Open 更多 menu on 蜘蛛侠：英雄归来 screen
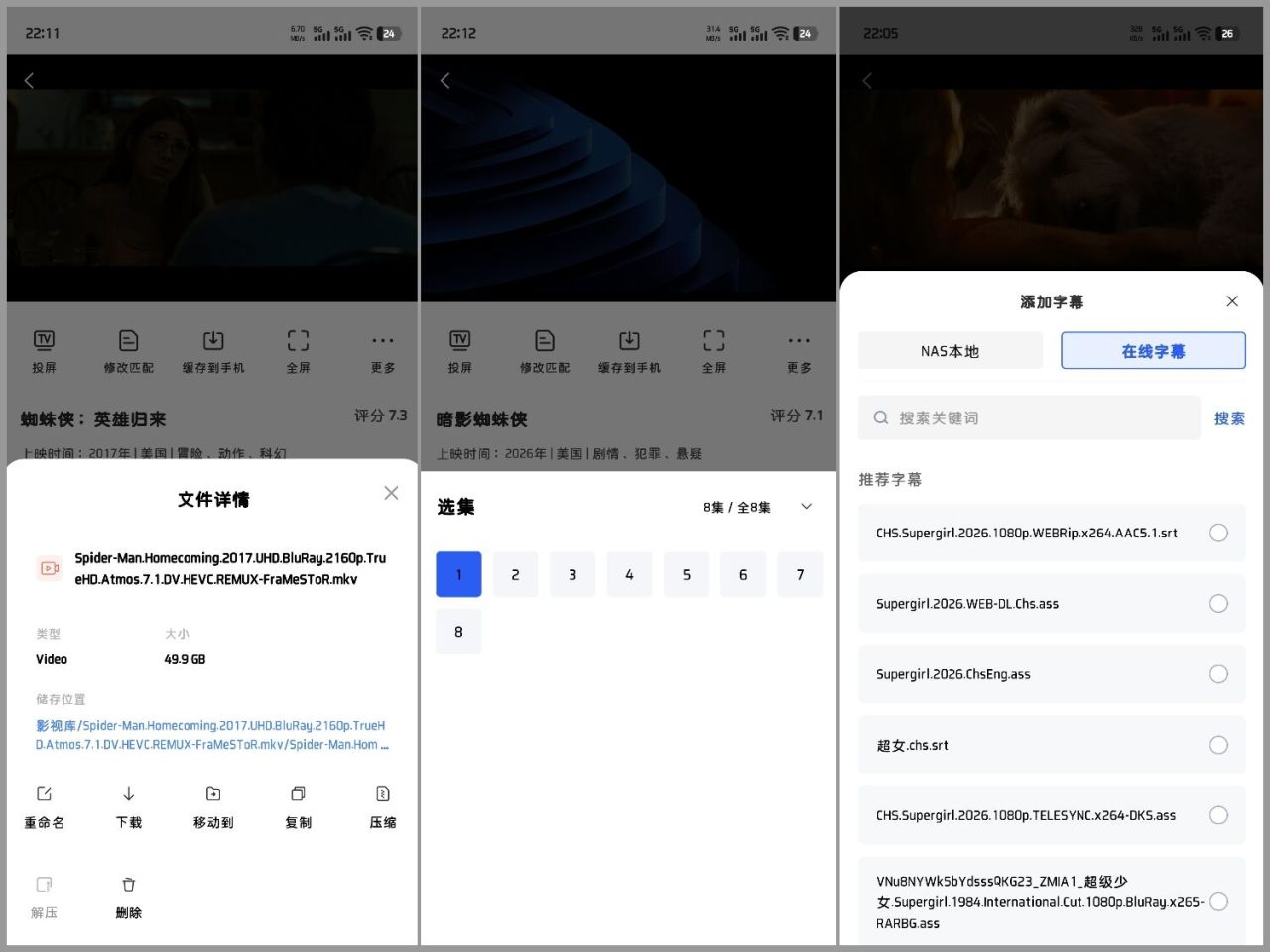 point(383,341)
